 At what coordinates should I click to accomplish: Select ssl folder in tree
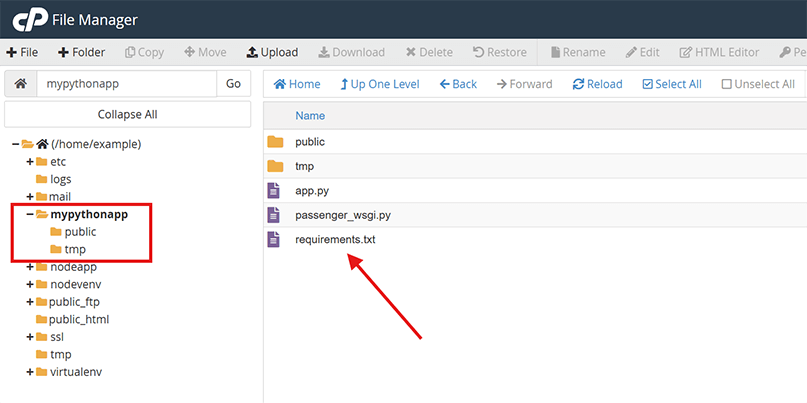(x=57, y=337)
